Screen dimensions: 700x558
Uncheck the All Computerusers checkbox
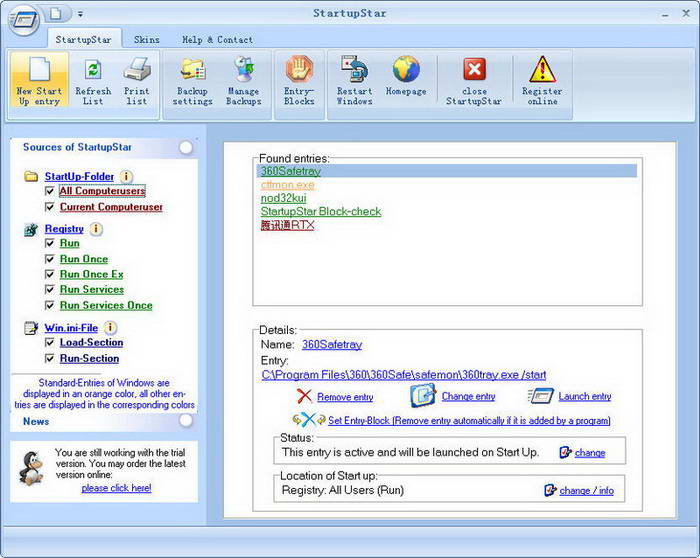click(x=50, y=191)
